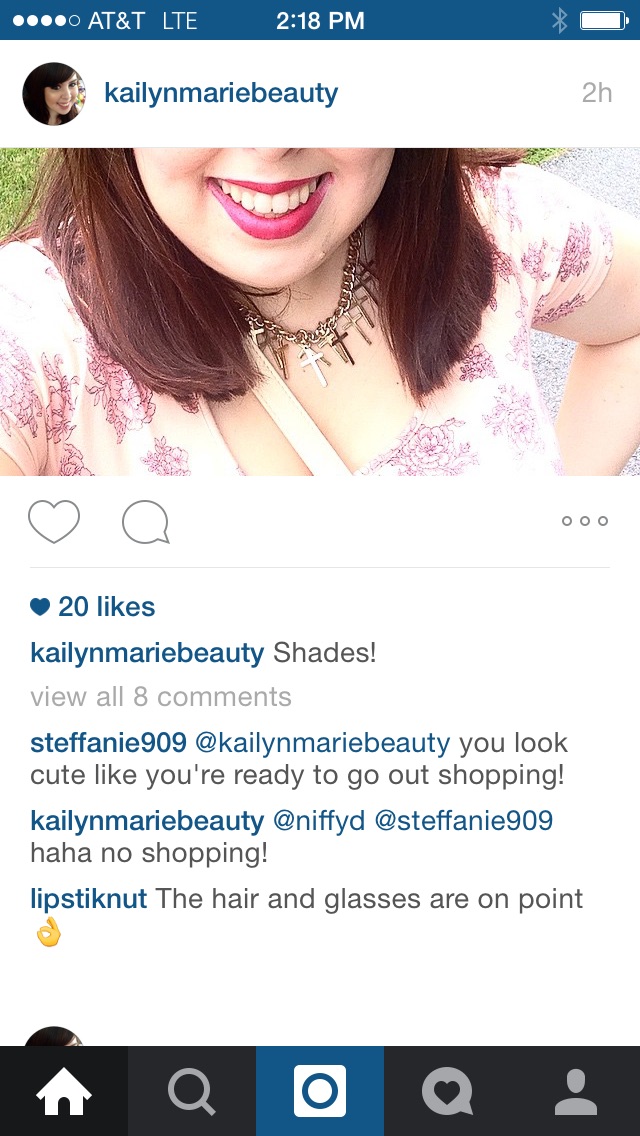The height and width of the screenshot is (1136, 640).
Task: Tap the @niffyd mention
Action: coord(318,821)
